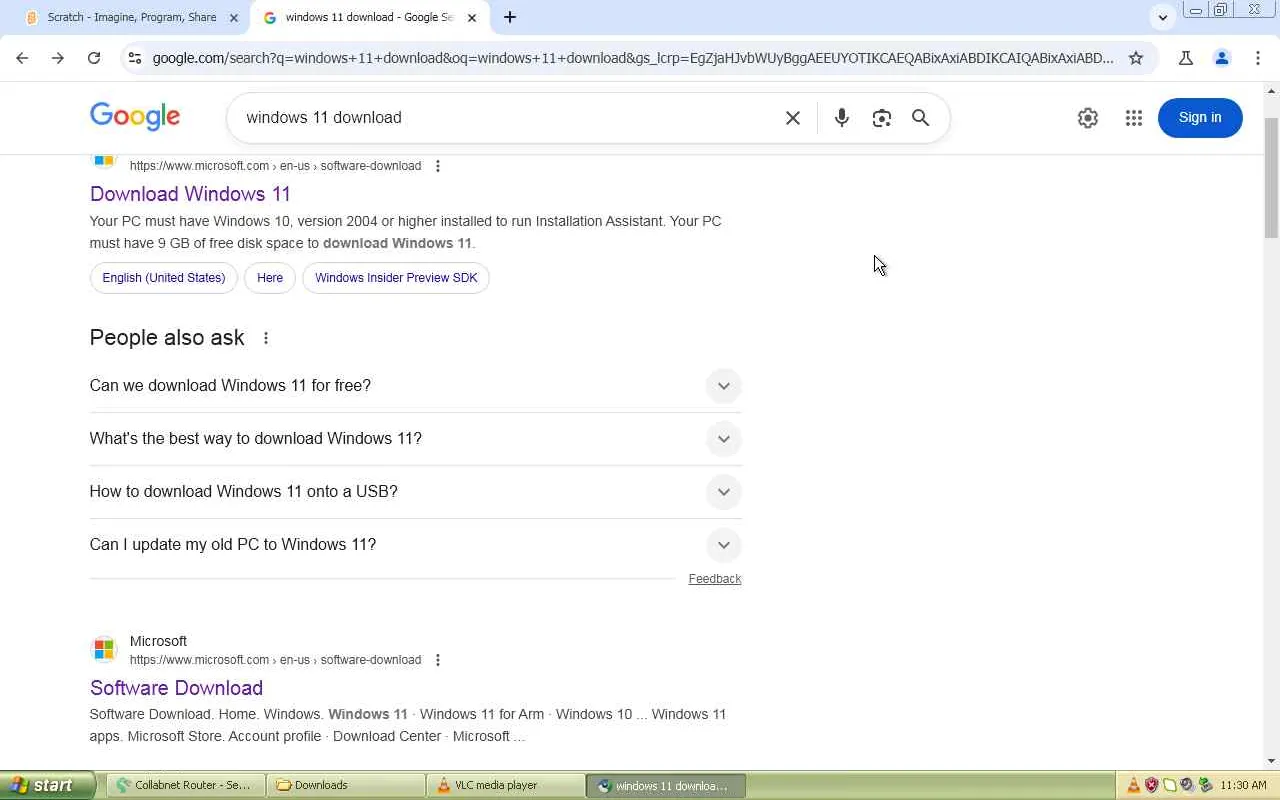The height and width of the screenshot is (800, 1280).
Task: Open the Download Windows 11 result link
Action: (x=190, y=194)
